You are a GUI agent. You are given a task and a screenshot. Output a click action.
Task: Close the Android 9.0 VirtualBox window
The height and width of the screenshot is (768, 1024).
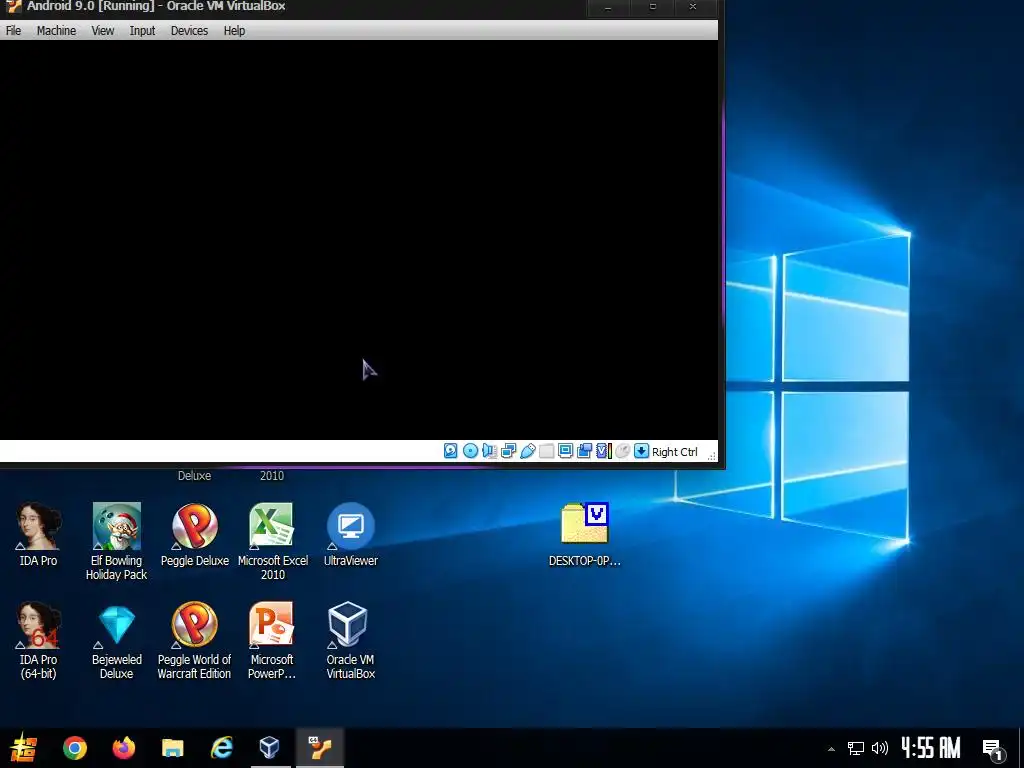(694, 7)
